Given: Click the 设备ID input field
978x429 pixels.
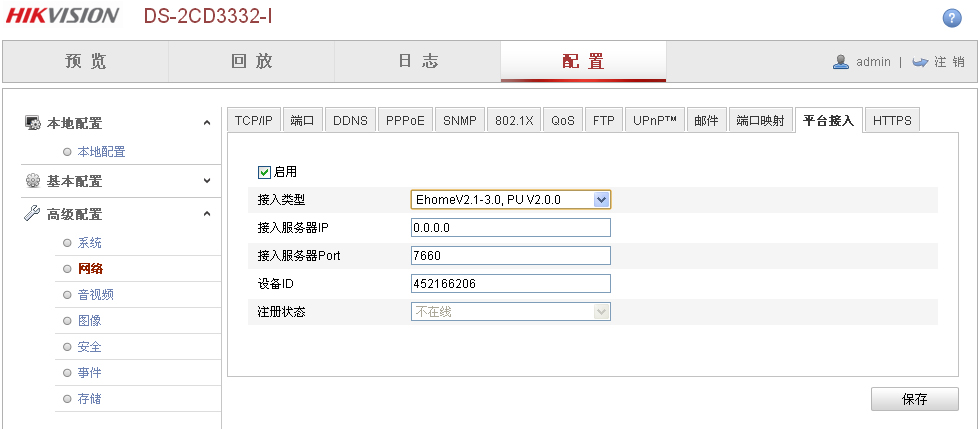Looking at the screenshot, I should click(x=511, y=284).
